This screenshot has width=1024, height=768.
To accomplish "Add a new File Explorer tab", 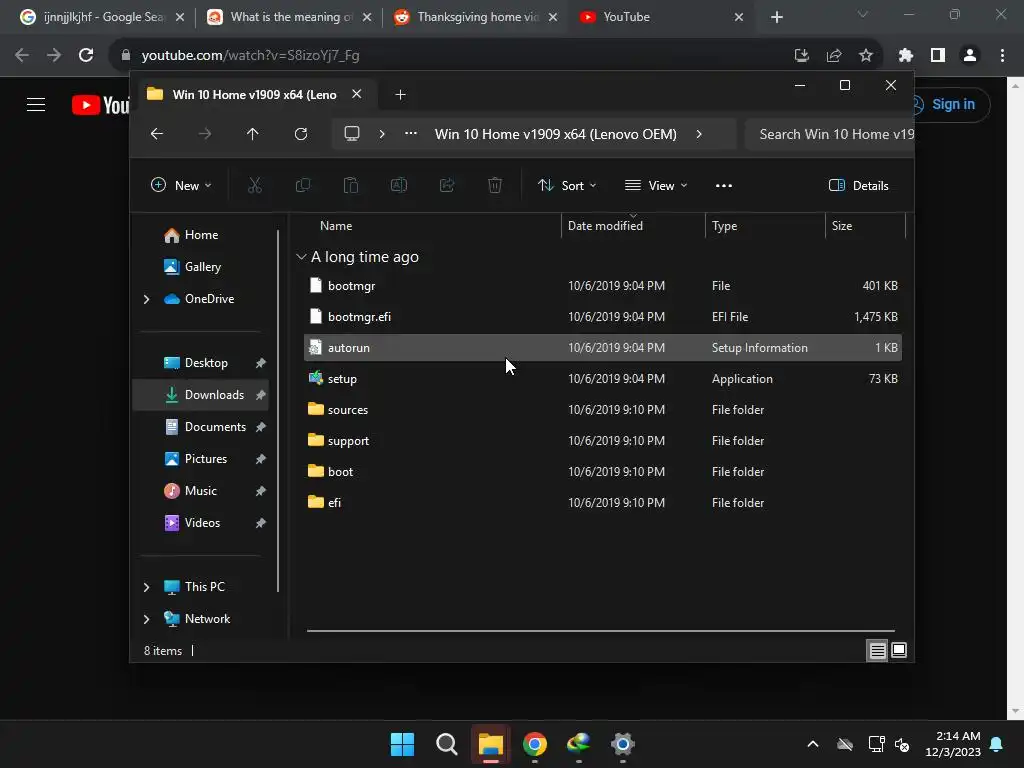I will point(400,95).
